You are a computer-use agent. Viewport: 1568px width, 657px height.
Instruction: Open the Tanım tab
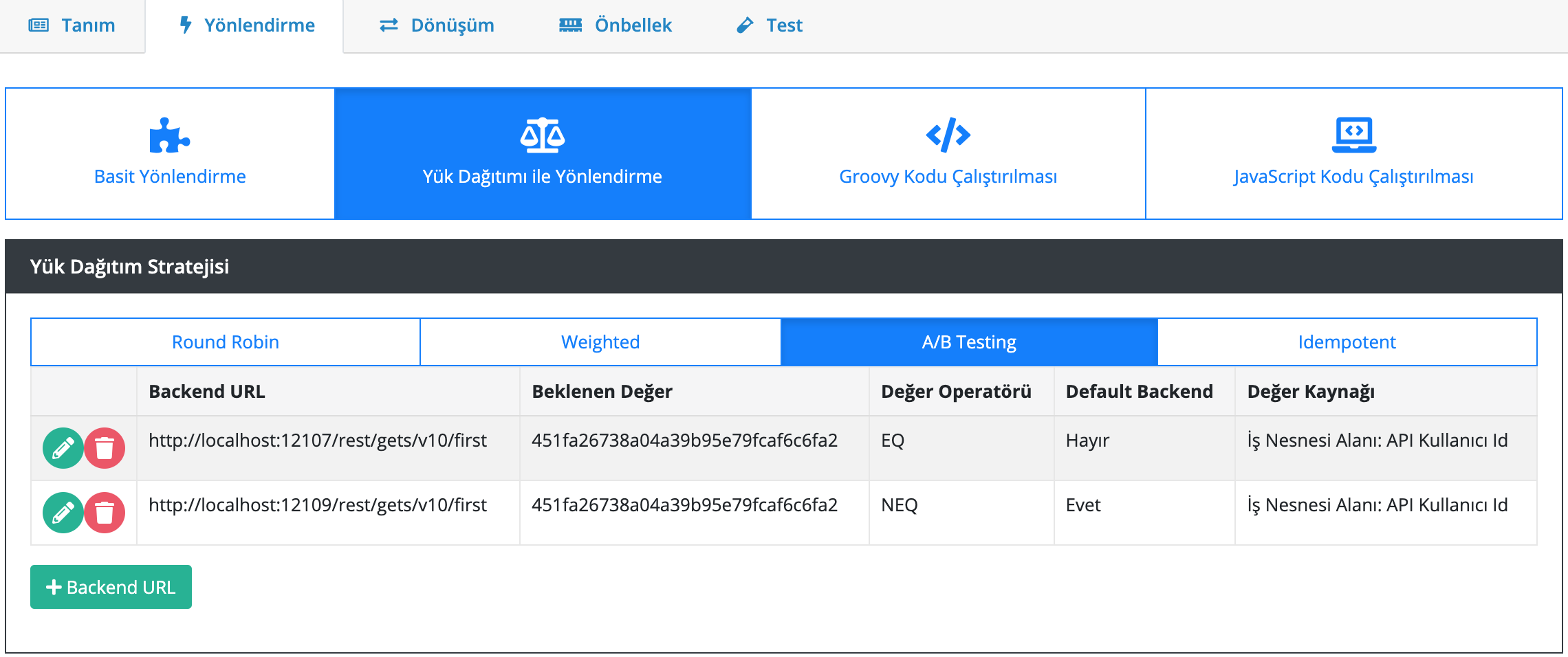72,25
